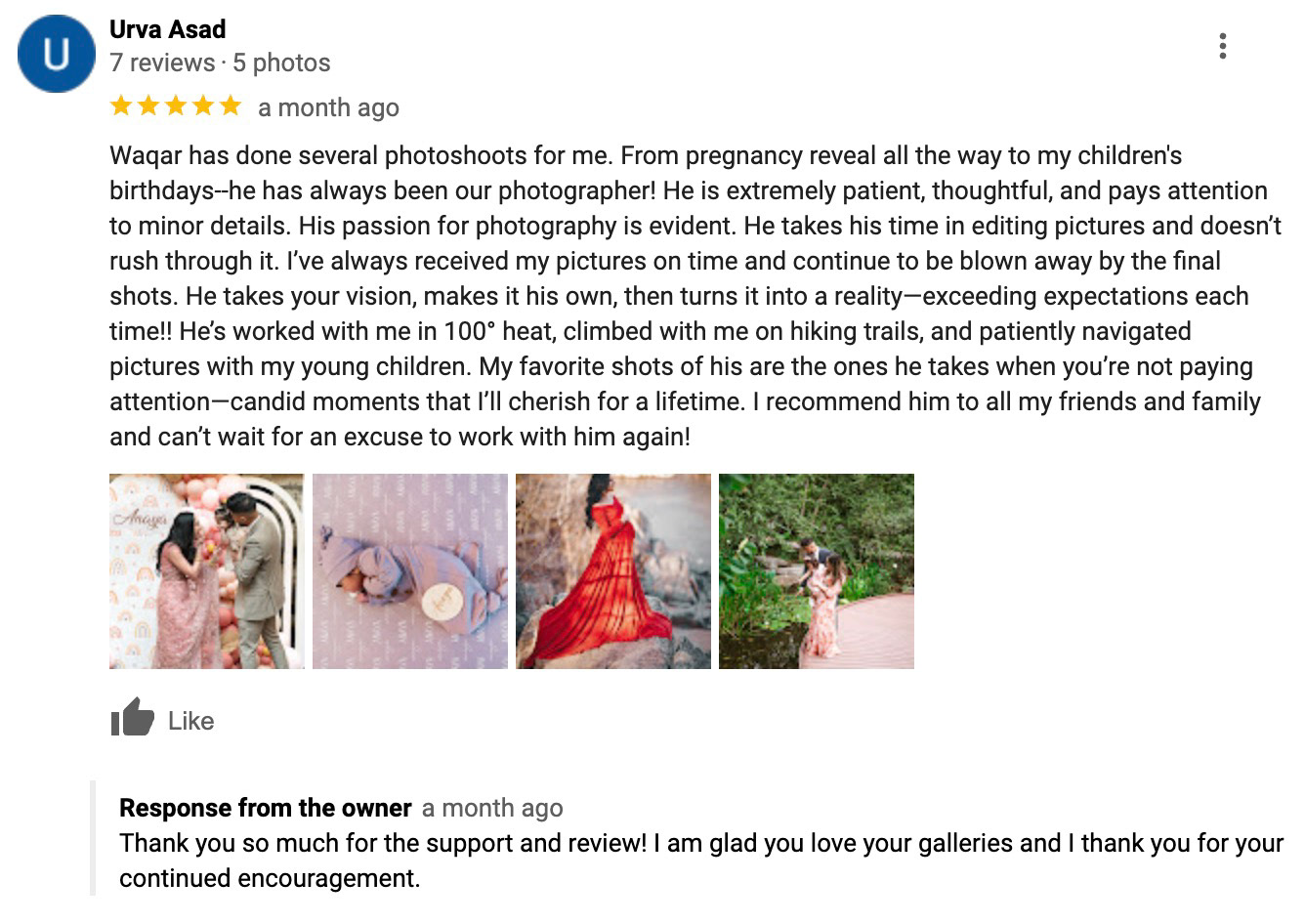Click review timestamp beside the stars
The image size is (1305, 924).
coord(328,107)
